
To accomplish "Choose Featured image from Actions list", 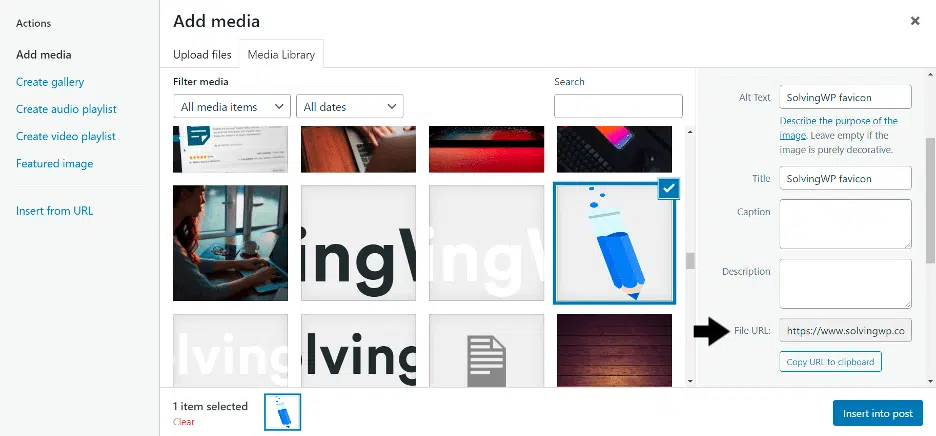I will tap(54, 163).
